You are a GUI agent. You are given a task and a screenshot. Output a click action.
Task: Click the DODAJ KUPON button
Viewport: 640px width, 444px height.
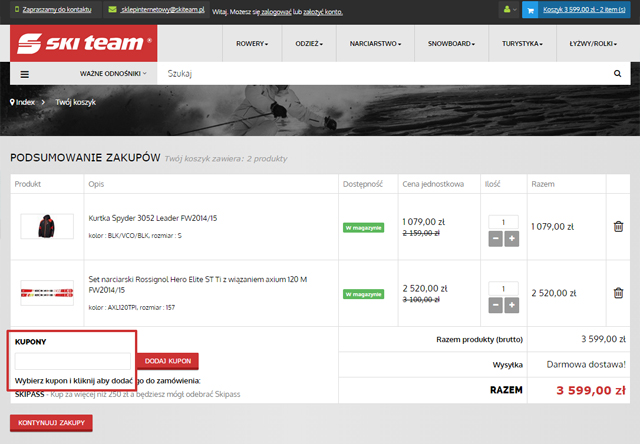[x=168, y=361]
